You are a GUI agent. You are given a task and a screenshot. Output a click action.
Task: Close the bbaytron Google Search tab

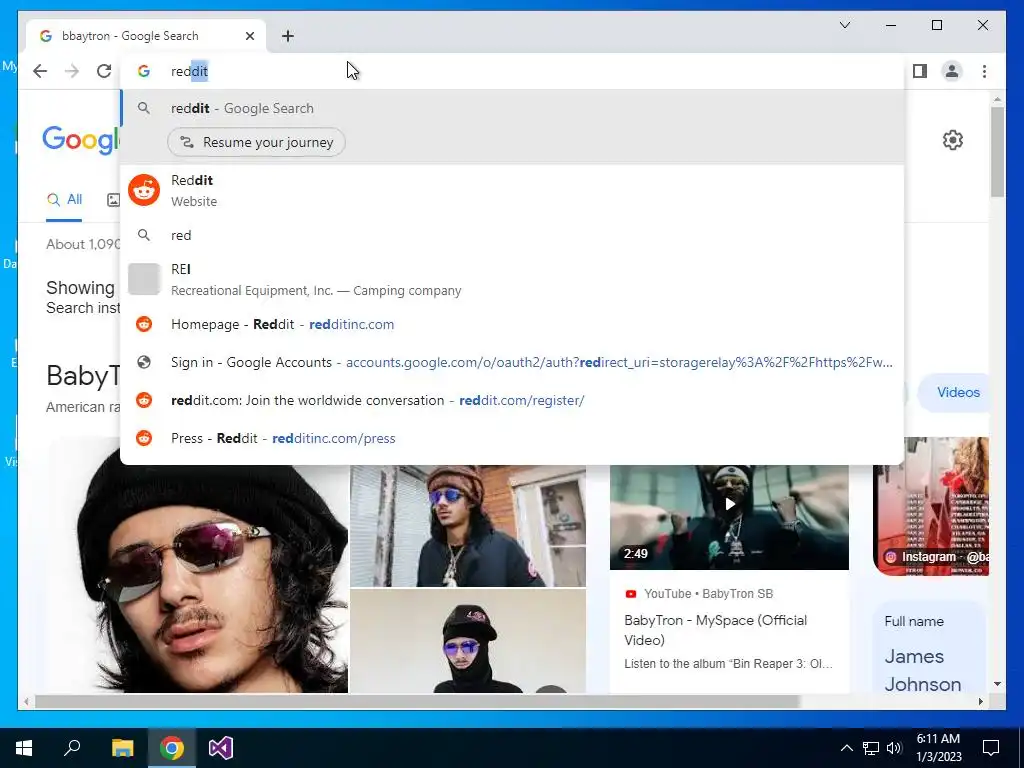click(x=249, y=36)
